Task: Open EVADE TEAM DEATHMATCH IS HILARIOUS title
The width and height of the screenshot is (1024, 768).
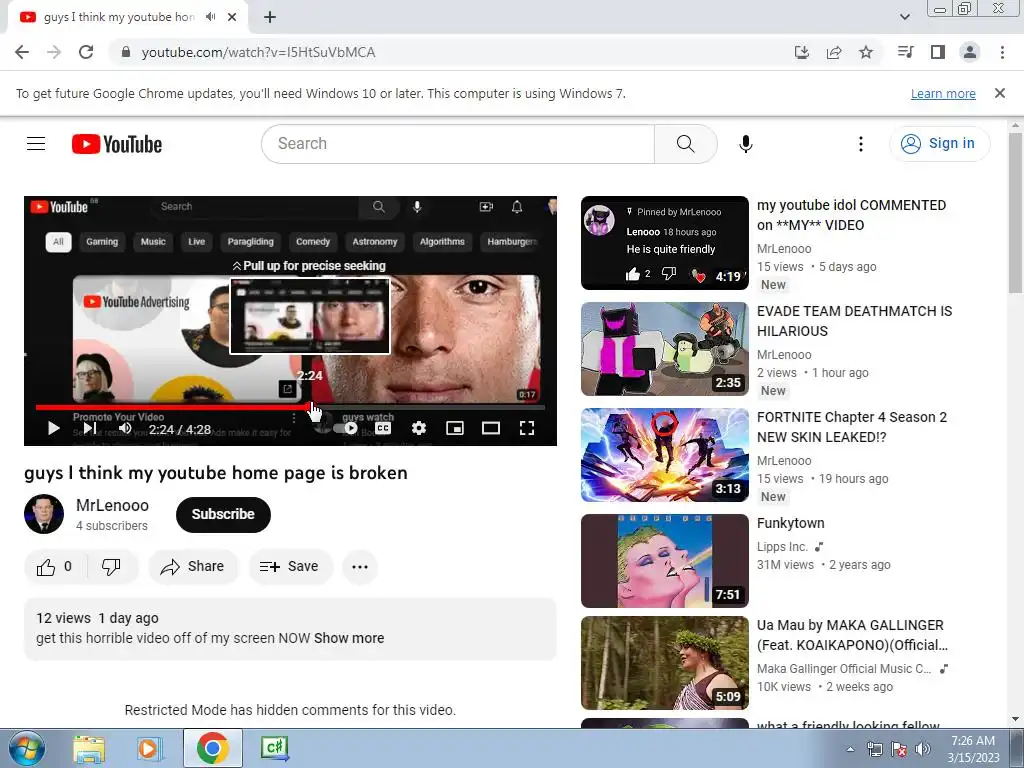Action: [854, 321]
